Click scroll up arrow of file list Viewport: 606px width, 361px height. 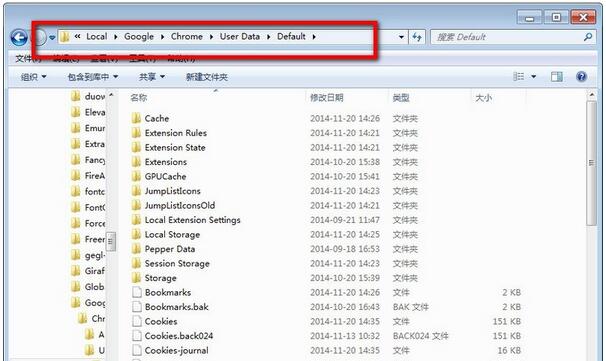[x=591, y=95]
